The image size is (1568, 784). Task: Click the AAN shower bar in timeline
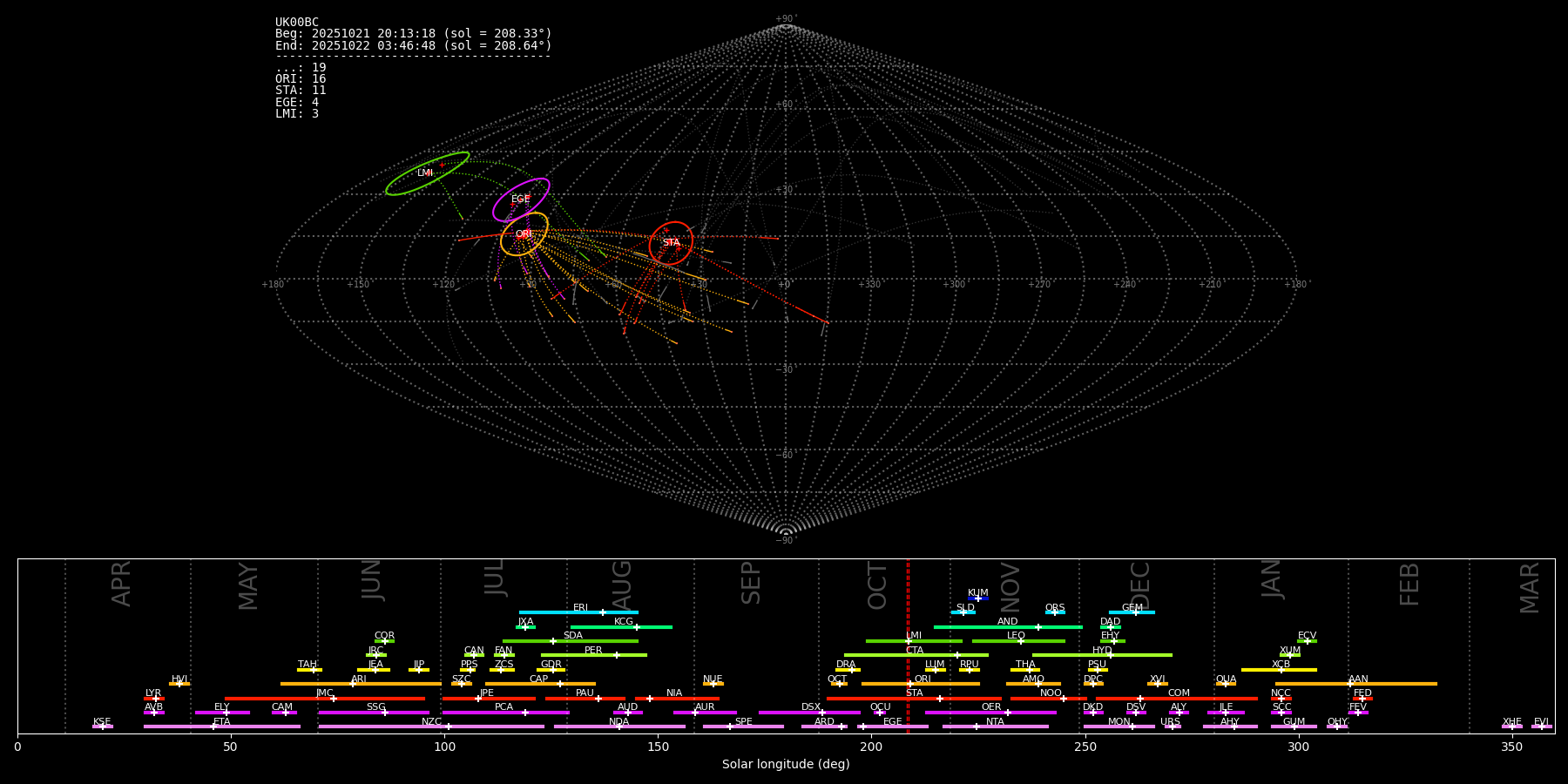pos(1355,684)
